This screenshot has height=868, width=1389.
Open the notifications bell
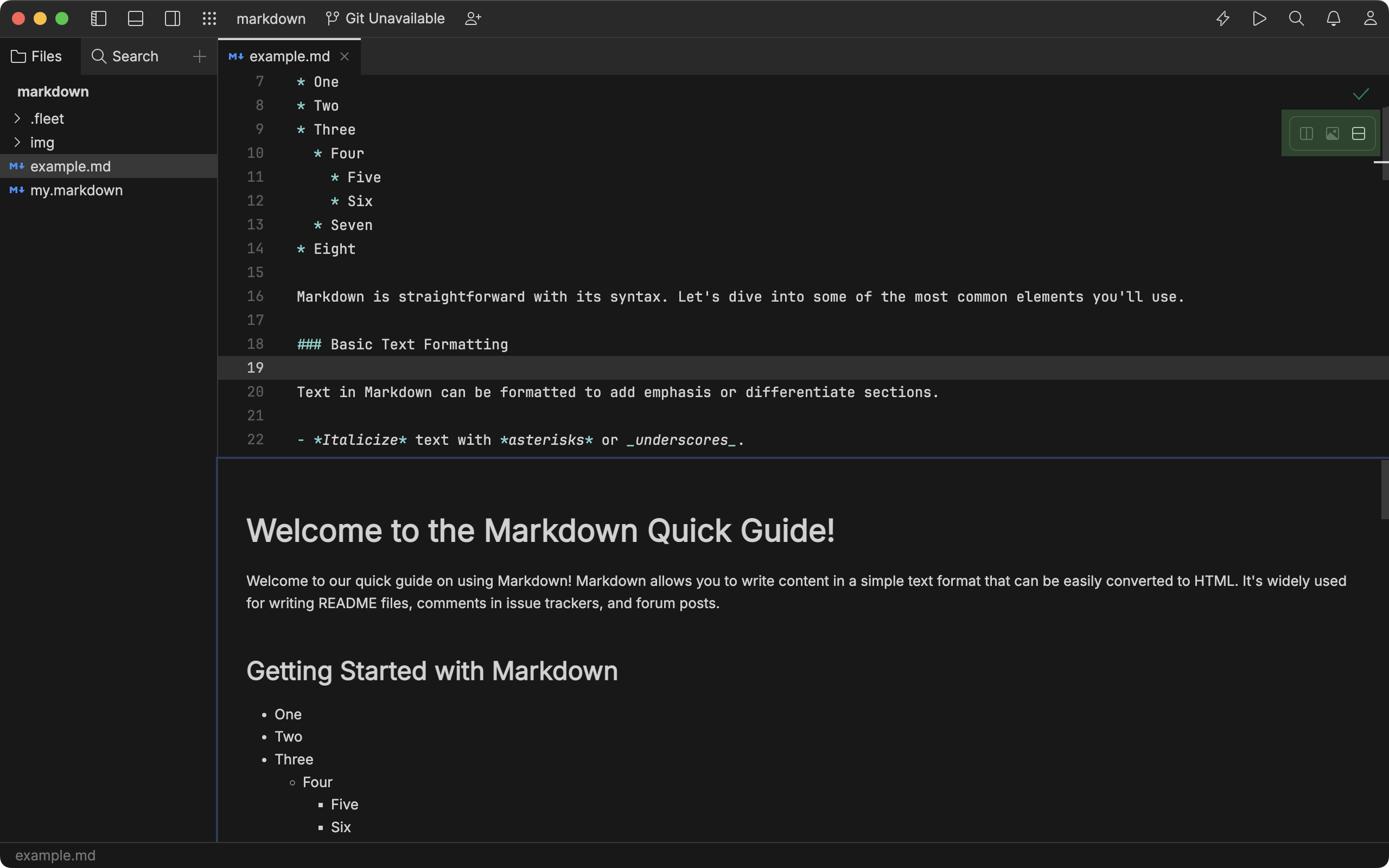1333,18
